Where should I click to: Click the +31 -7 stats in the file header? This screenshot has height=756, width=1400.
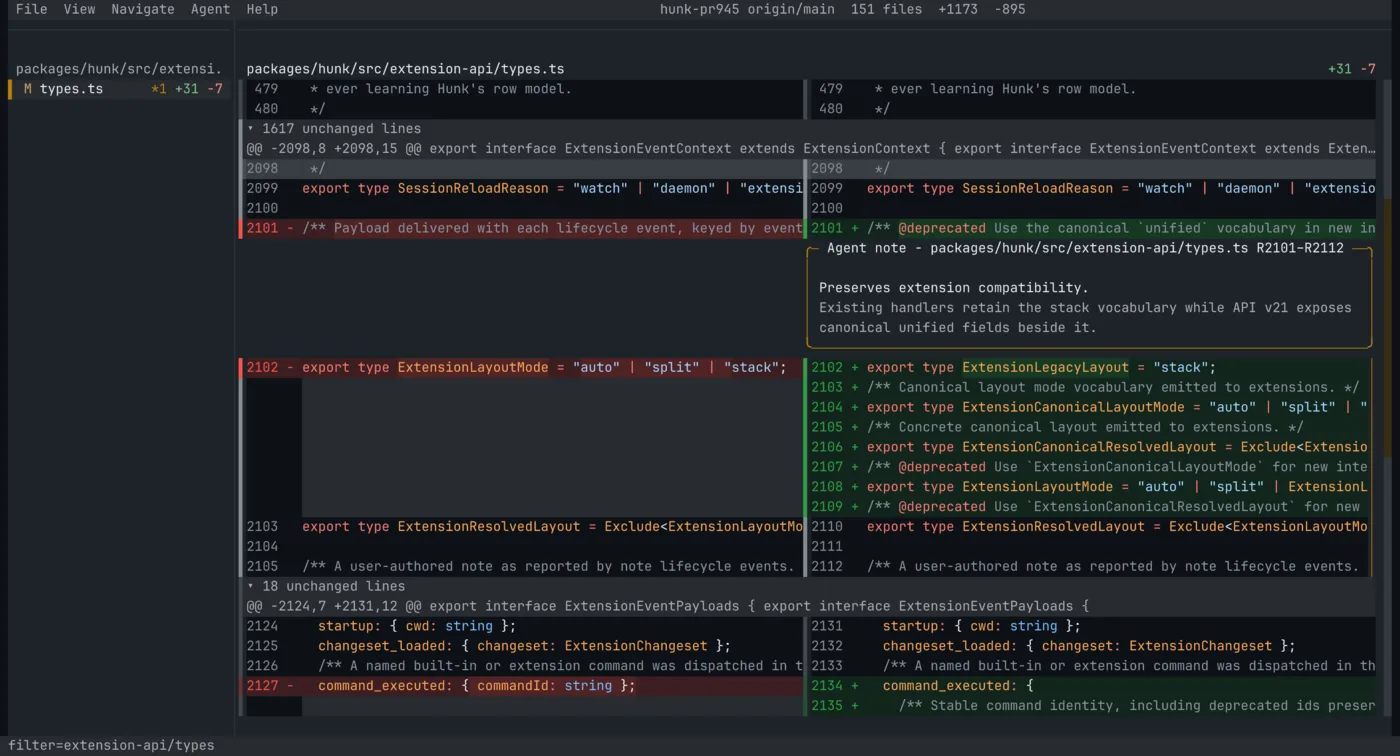click(x=1352, y=69)
